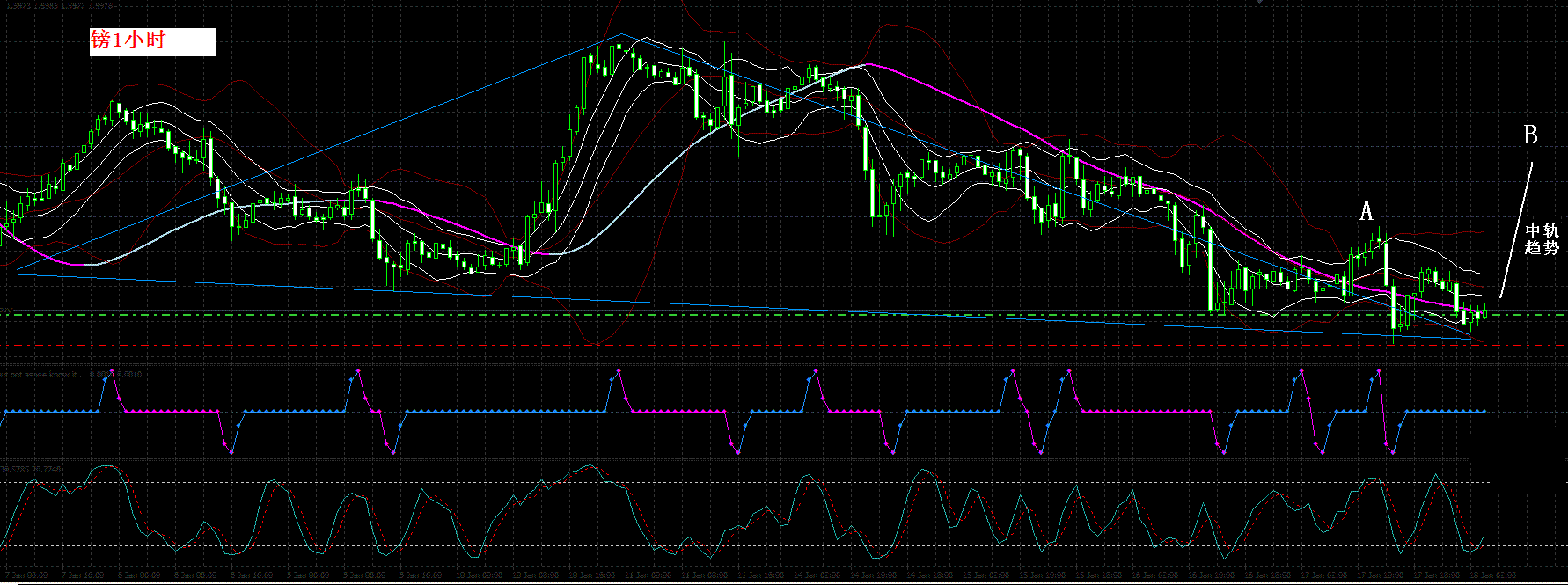Select the short white trendline below the B label

(x=1516, y=230)
